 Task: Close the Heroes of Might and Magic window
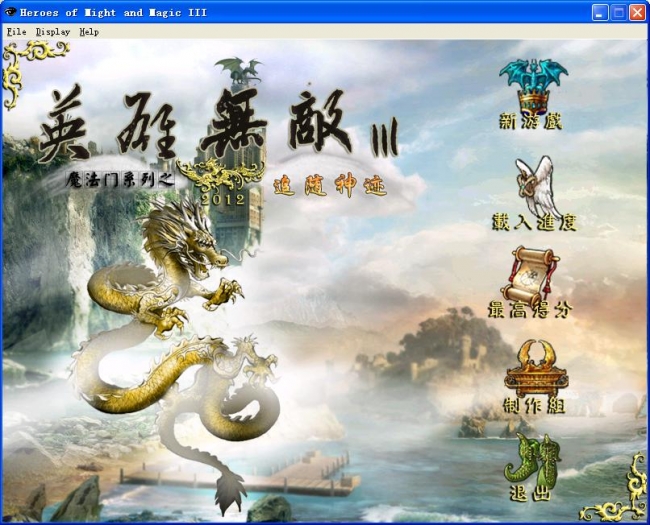pyautogui.click(x=636, y=12)
